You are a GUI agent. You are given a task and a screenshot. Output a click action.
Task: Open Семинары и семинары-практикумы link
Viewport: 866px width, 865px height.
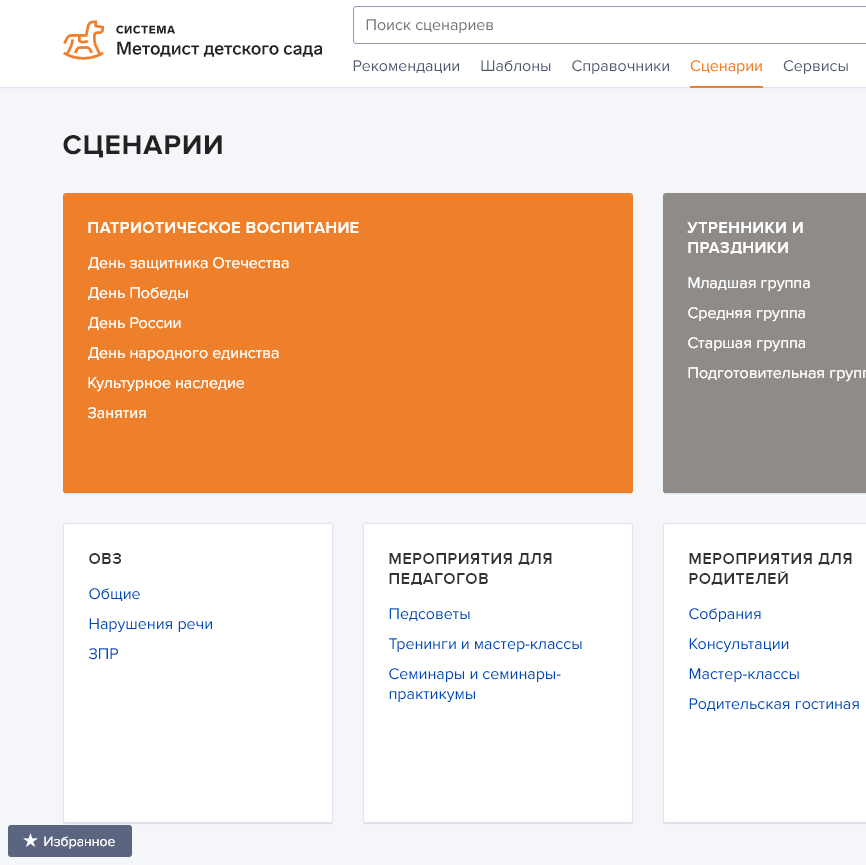click(474, 684)
